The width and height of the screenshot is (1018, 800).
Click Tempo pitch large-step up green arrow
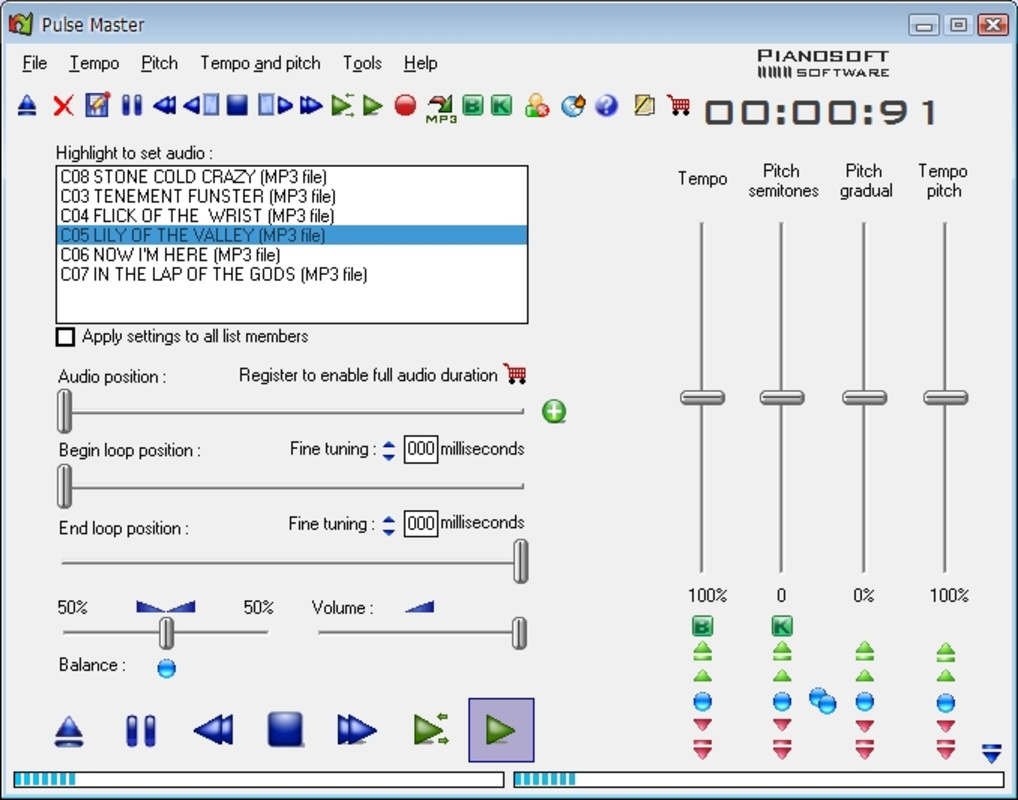[946, 651]
